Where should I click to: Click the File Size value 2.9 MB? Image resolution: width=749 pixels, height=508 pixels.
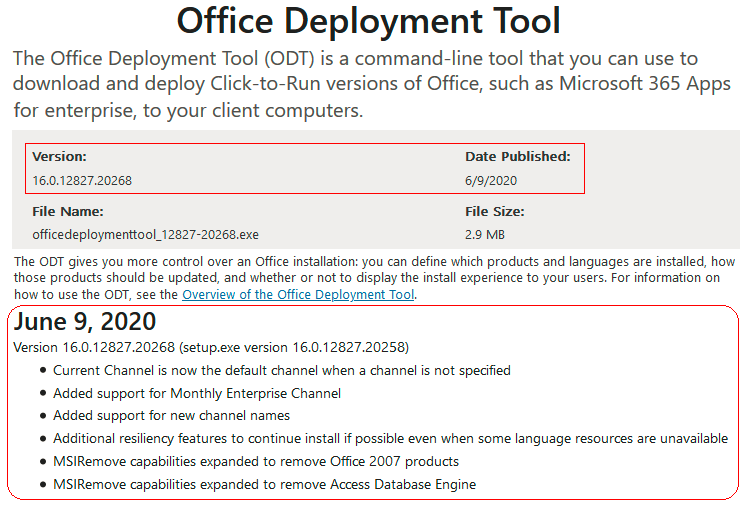coord(485,235)
